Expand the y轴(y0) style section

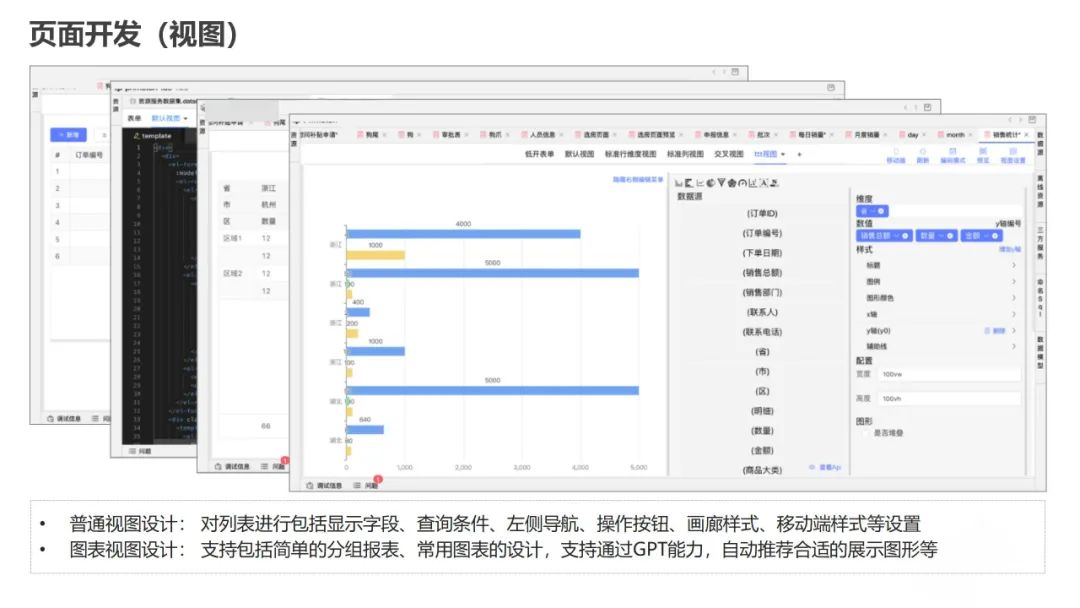coord(940,331)
